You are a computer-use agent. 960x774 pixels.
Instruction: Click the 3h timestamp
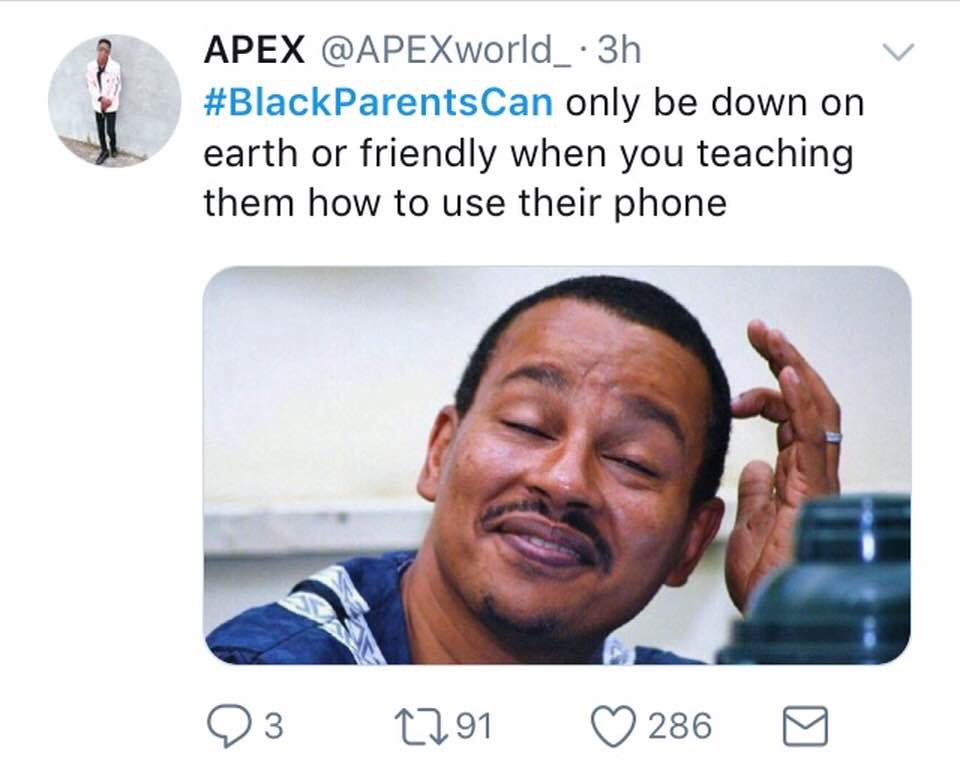click(x=619, y=50)
